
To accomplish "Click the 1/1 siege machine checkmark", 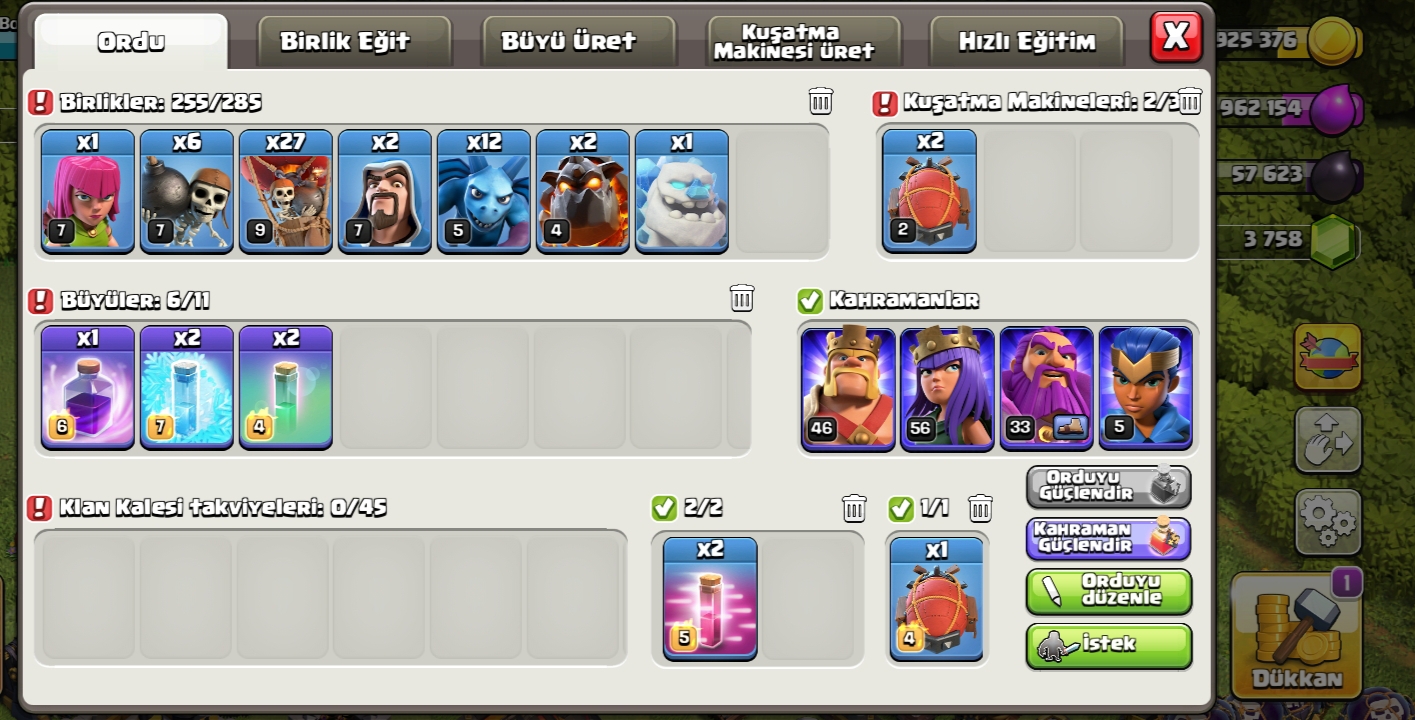I will coord(901,508).
